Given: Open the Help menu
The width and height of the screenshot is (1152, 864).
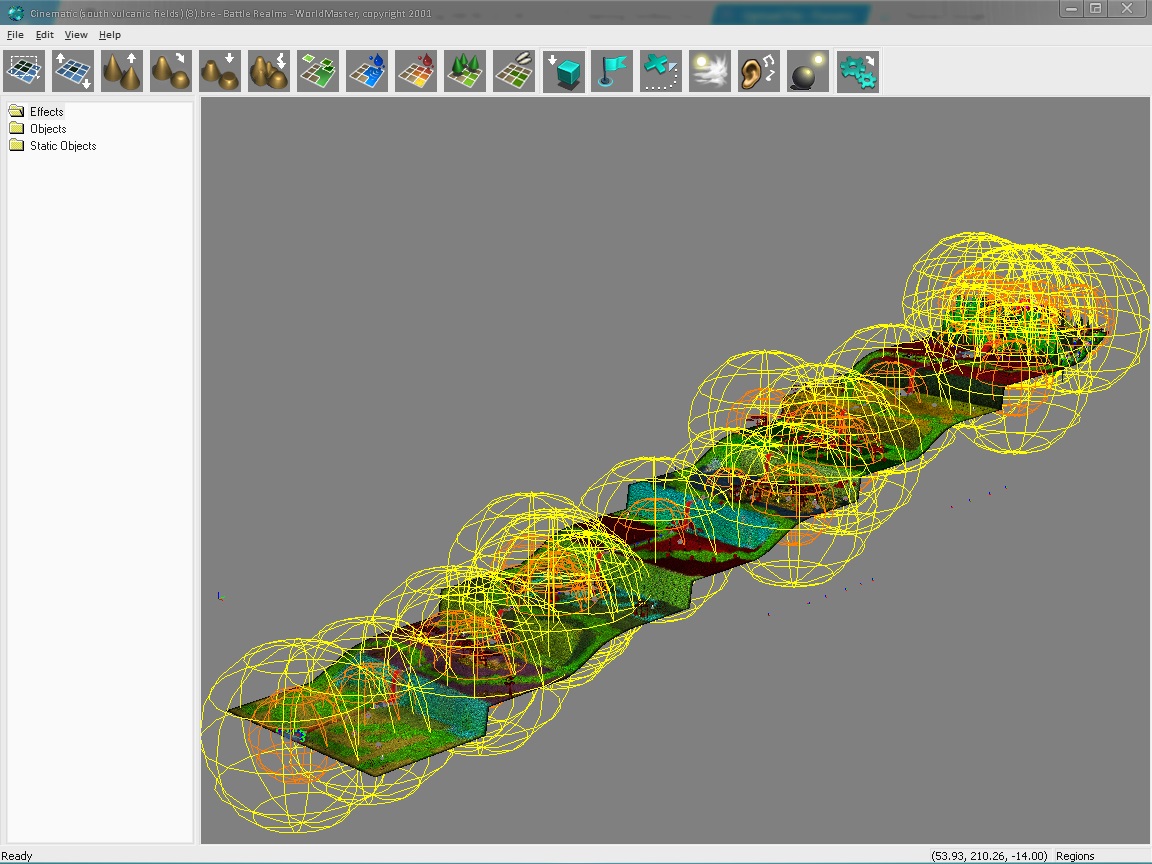Looking at the screenshot, I should pyautogui.click(x=109, y=35).
